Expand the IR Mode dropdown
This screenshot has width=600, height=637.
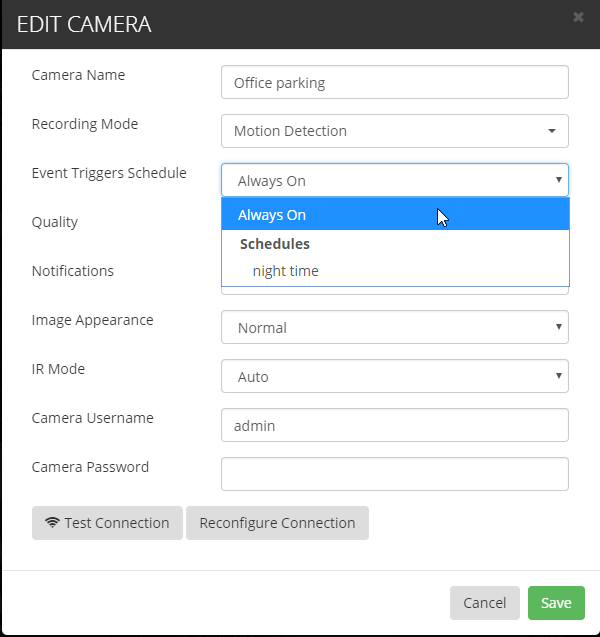coord(394,377)
